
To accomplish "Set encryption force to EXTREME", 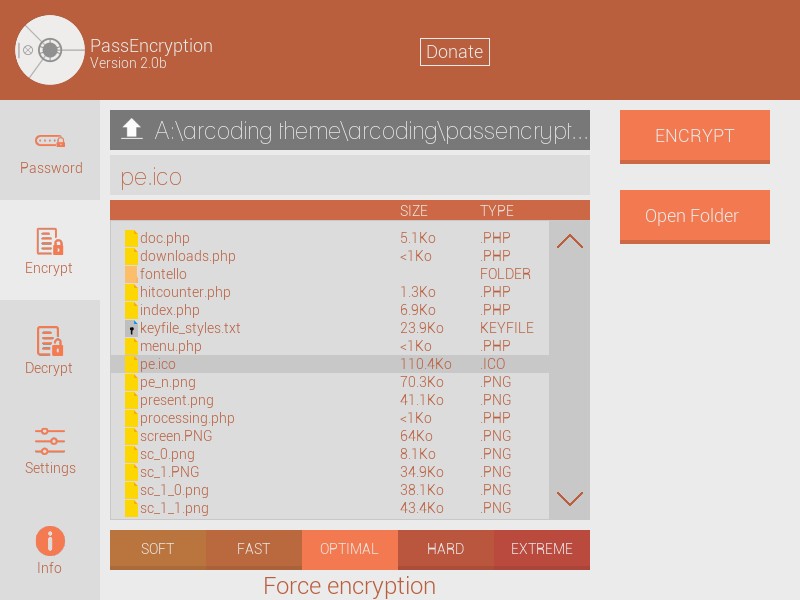I will point(542,549).
